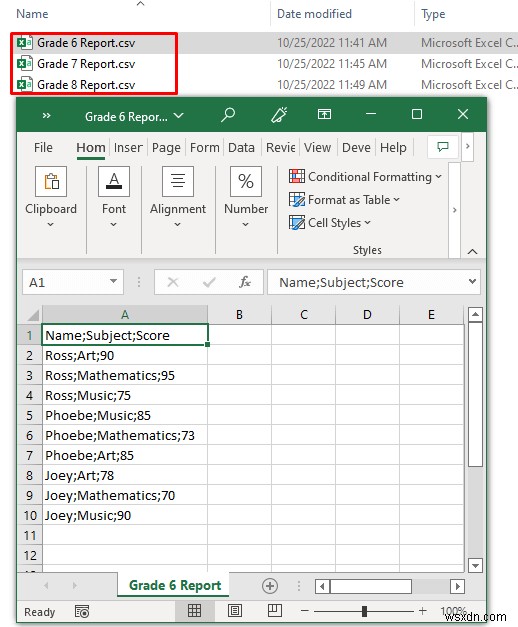Screen dimensions: 518x627
Task: Select row 5 header
Action: tap(30, 415)
